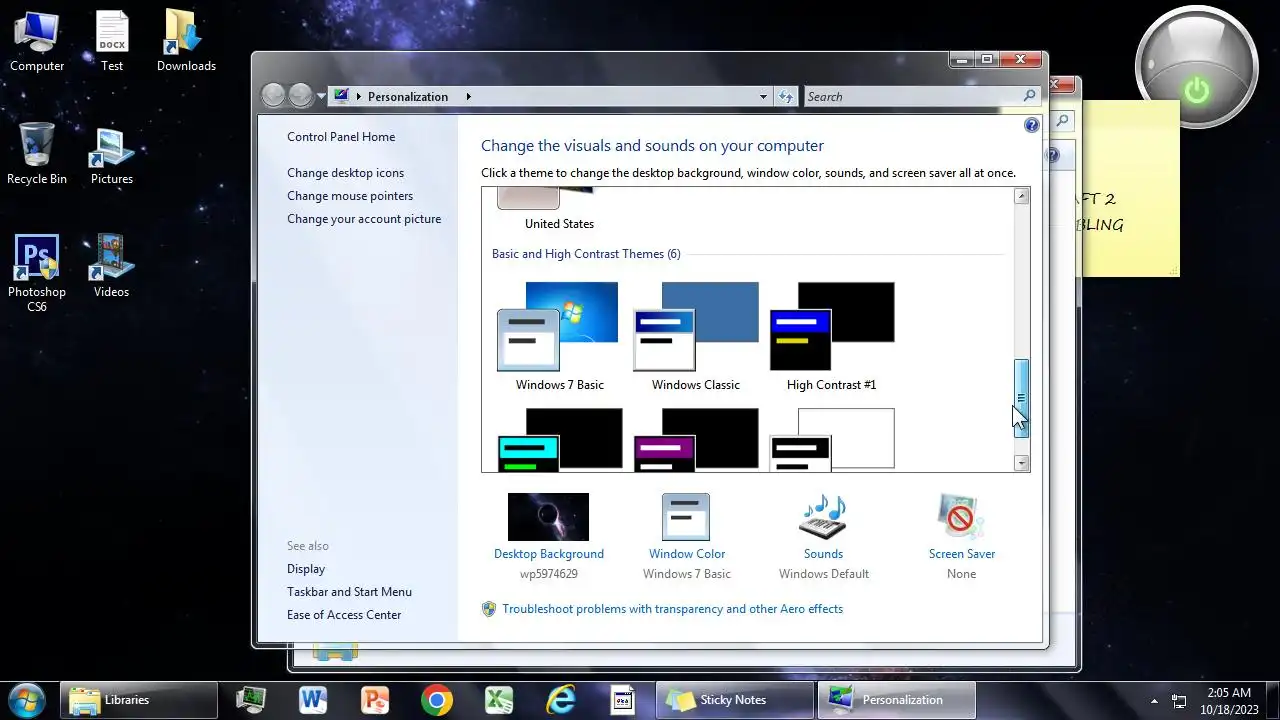Screen dimensions: 1280x720
Task: Show hidden system tray icons
Action: [1154, 701]
